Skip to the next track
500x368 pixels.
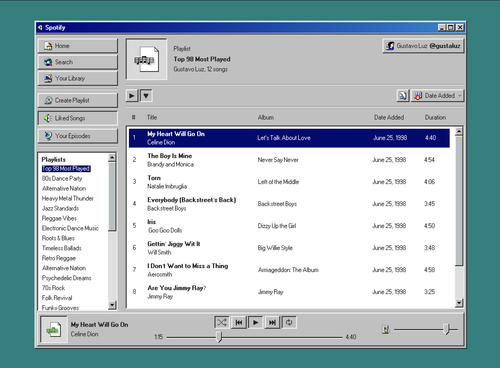pos(272,322)
